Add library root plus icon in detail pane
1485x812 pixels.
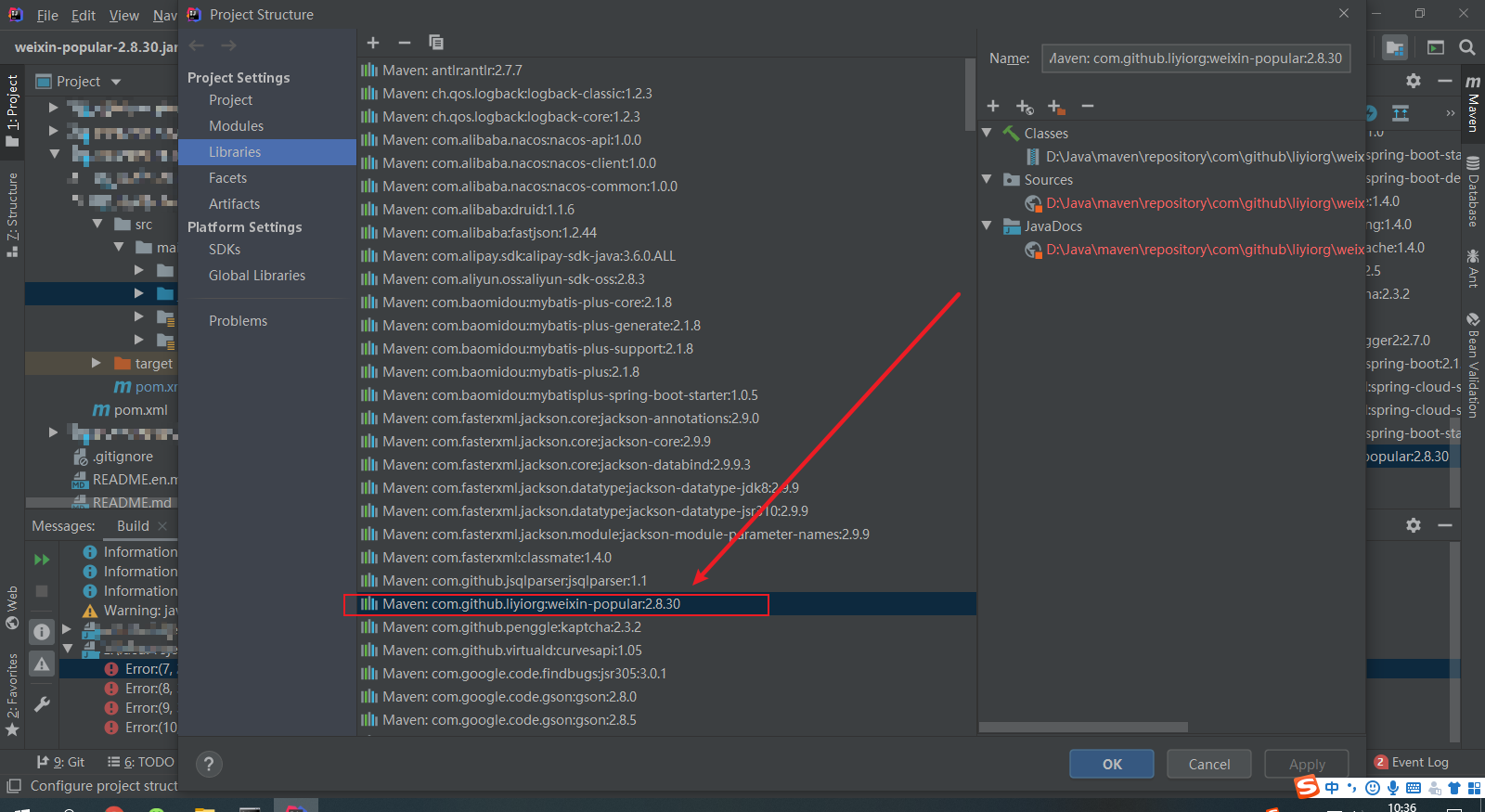(x=993, y=107)
